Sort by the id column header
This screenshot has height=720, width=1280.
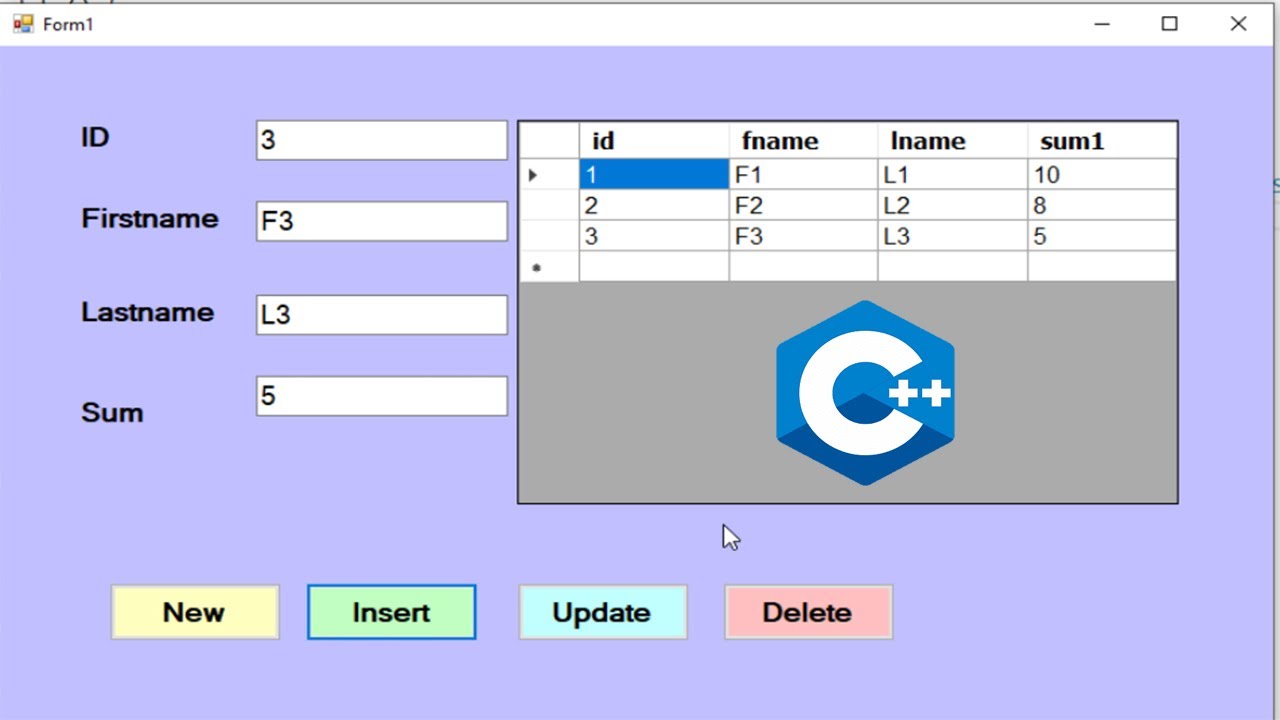pyautogui.click(x=654, y=141)
